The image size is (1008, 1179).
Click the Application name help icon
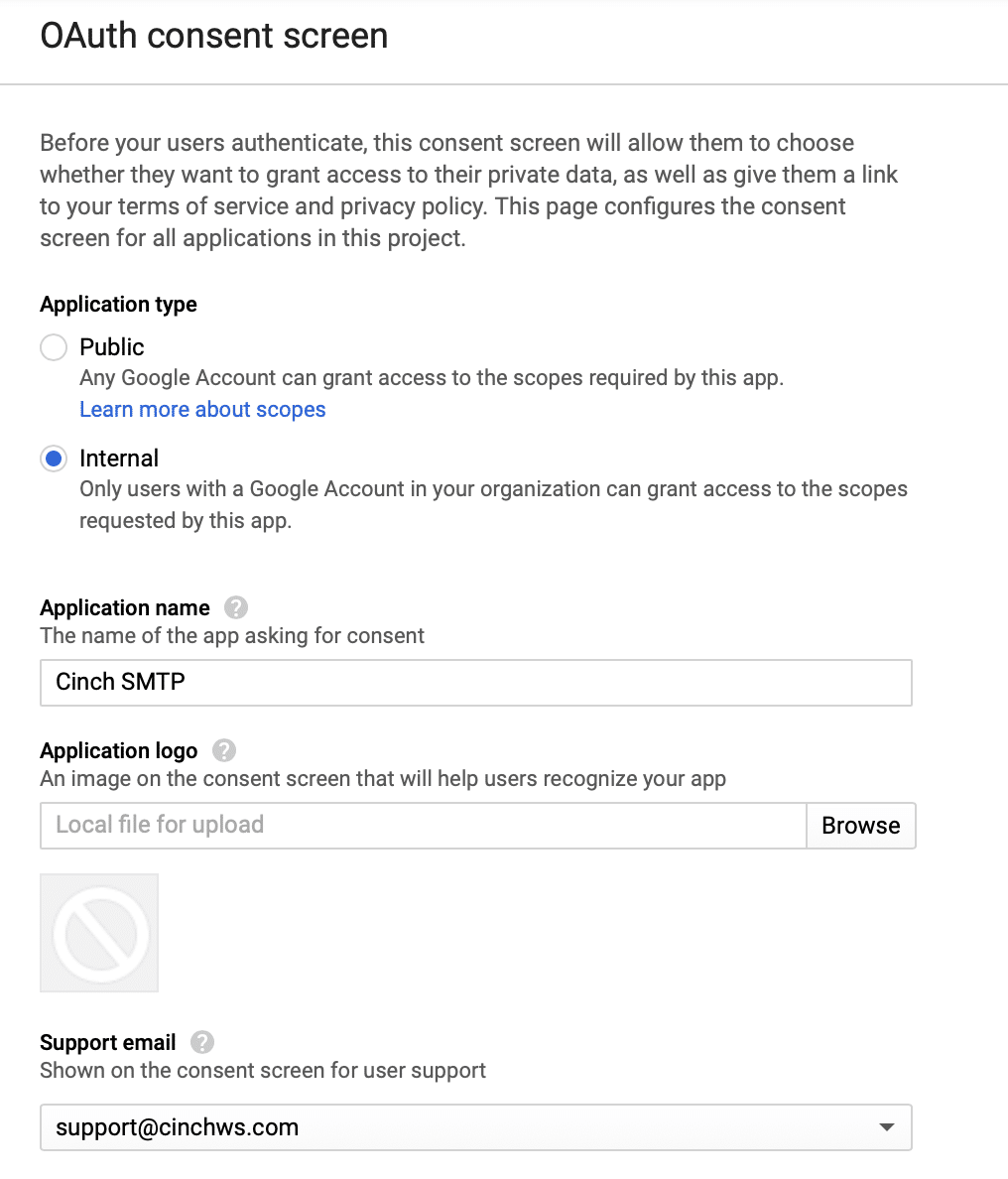coord(236,607)
